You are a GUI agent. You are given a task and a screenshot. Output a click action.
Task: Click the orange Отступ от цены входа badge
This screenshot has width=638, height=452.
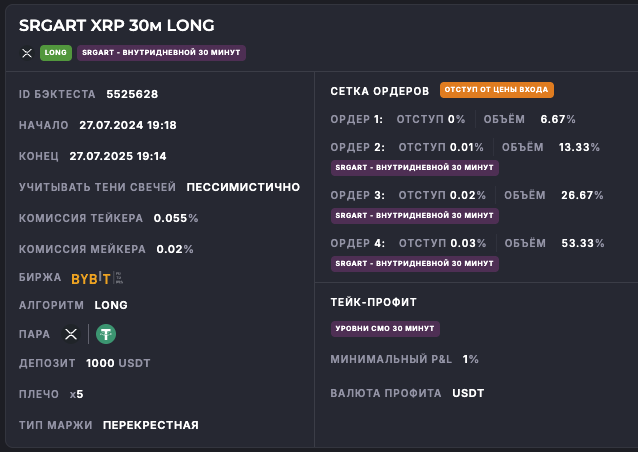coord(496,90)
